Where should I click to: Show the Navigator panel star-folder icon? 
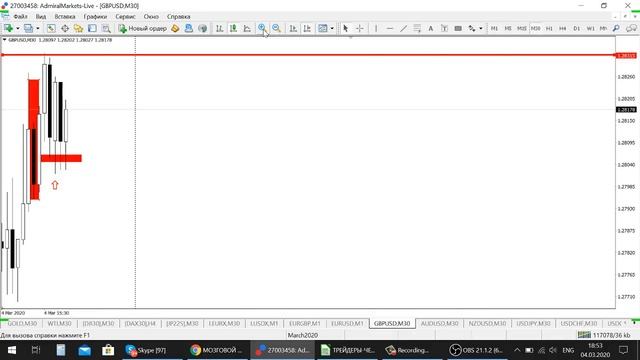click(x=78, y=28)
